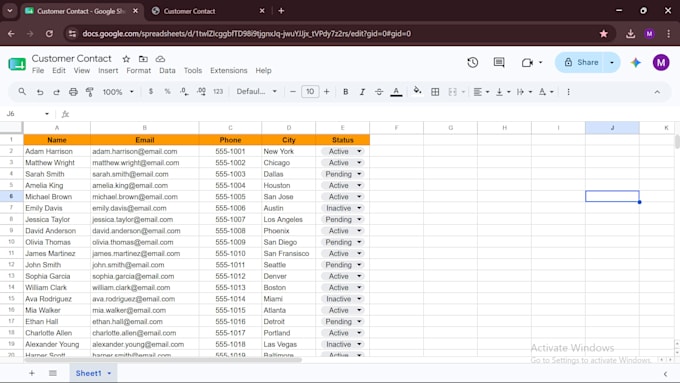
Task: Open the Tools menu
Action: pos(193,70)
